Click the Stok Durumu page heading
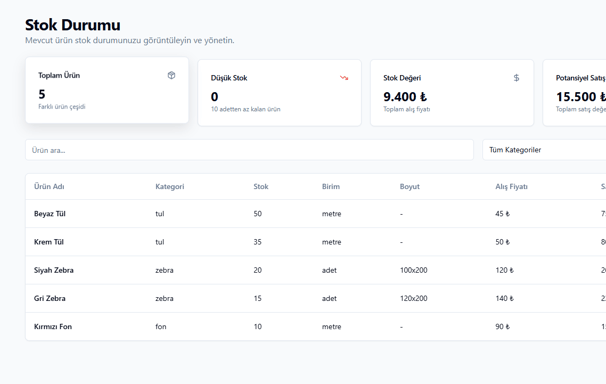 (73, 25)
